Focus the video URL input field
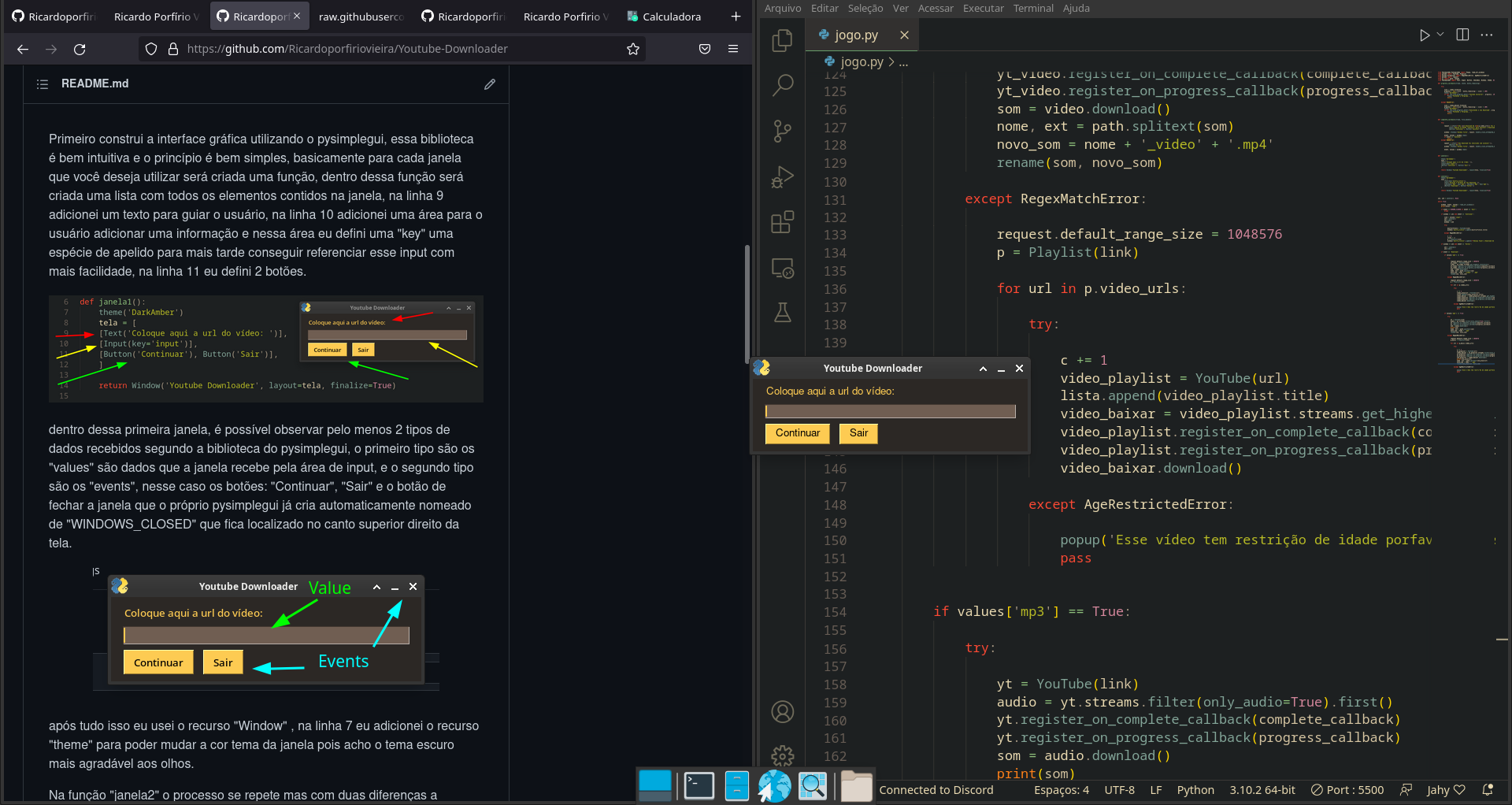The image size is (1512, 805). pyautogui.click(x=890, y=411)
